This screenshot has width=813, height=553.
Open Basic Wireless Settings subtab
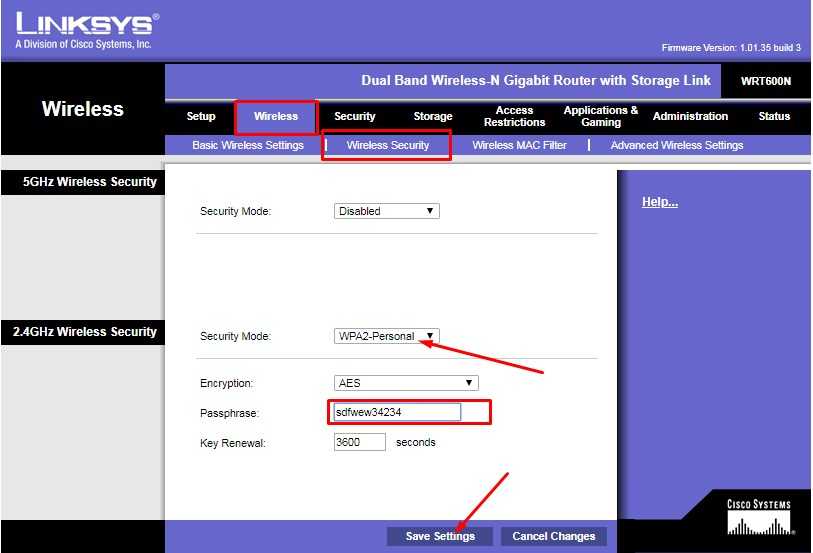tap(248, 145)
